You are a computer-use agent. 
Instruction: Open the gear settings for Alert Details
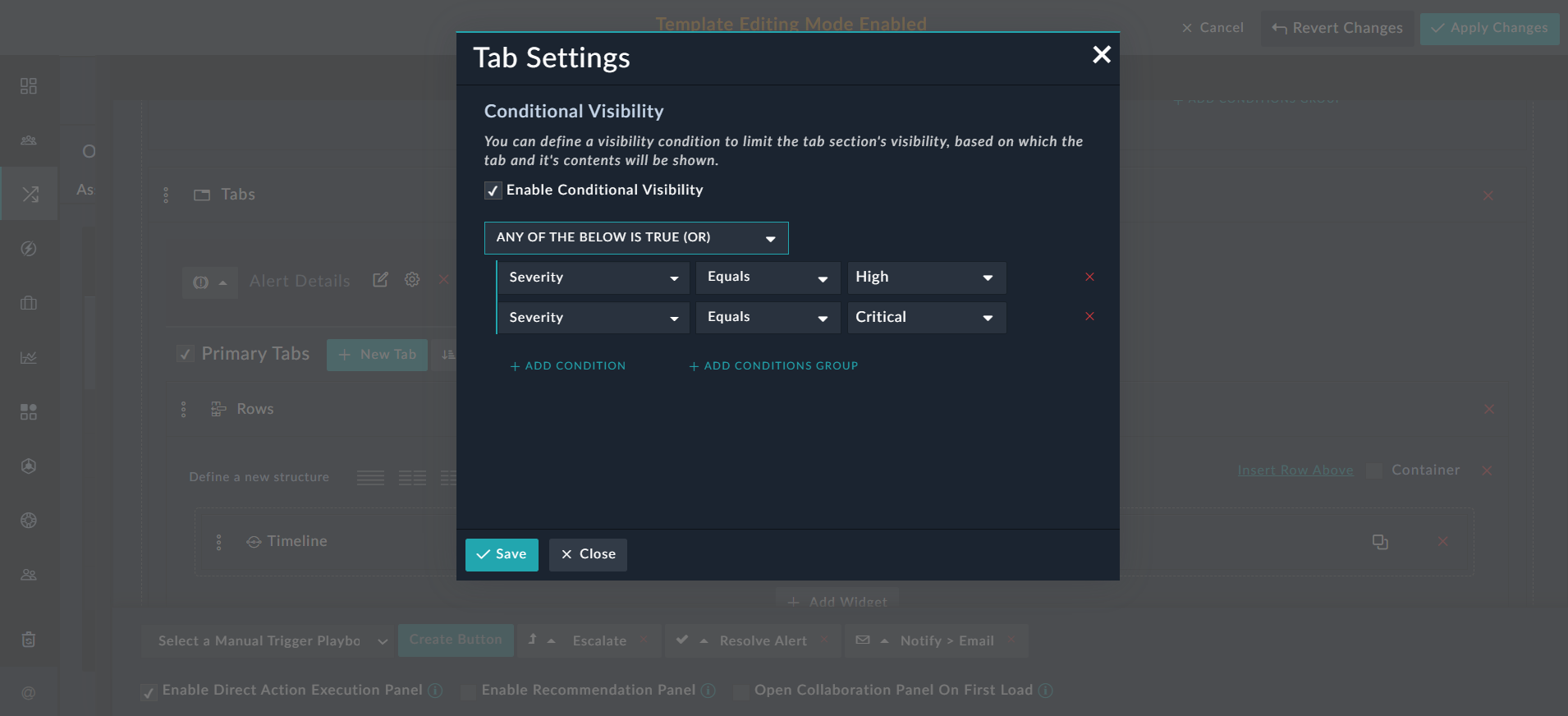[412, 280]
